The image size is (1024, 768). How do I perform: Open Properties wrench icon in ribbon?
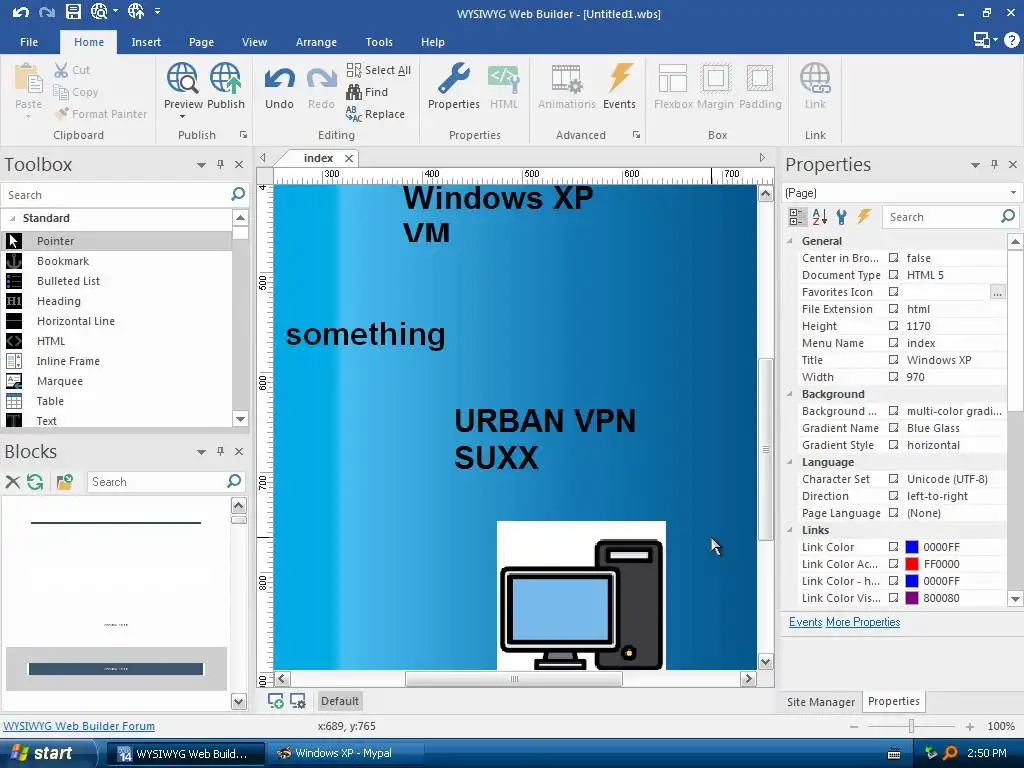(454, 78)
